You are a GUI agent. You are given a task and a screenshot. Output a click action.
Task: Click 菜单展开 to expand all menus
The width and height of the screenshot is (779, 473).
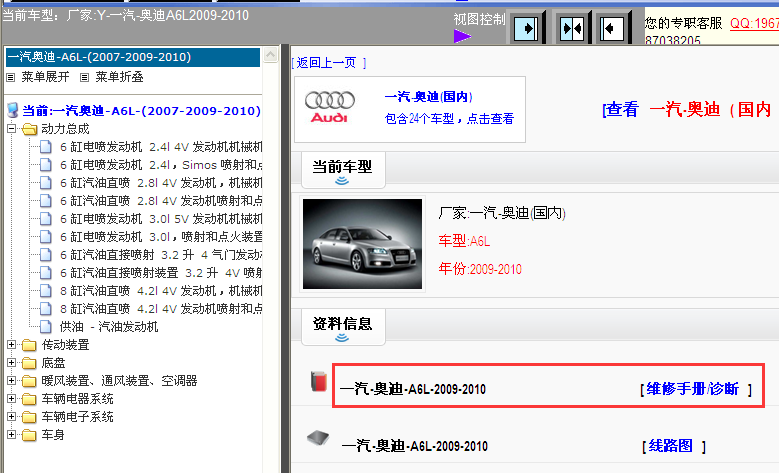pos(45,77)
